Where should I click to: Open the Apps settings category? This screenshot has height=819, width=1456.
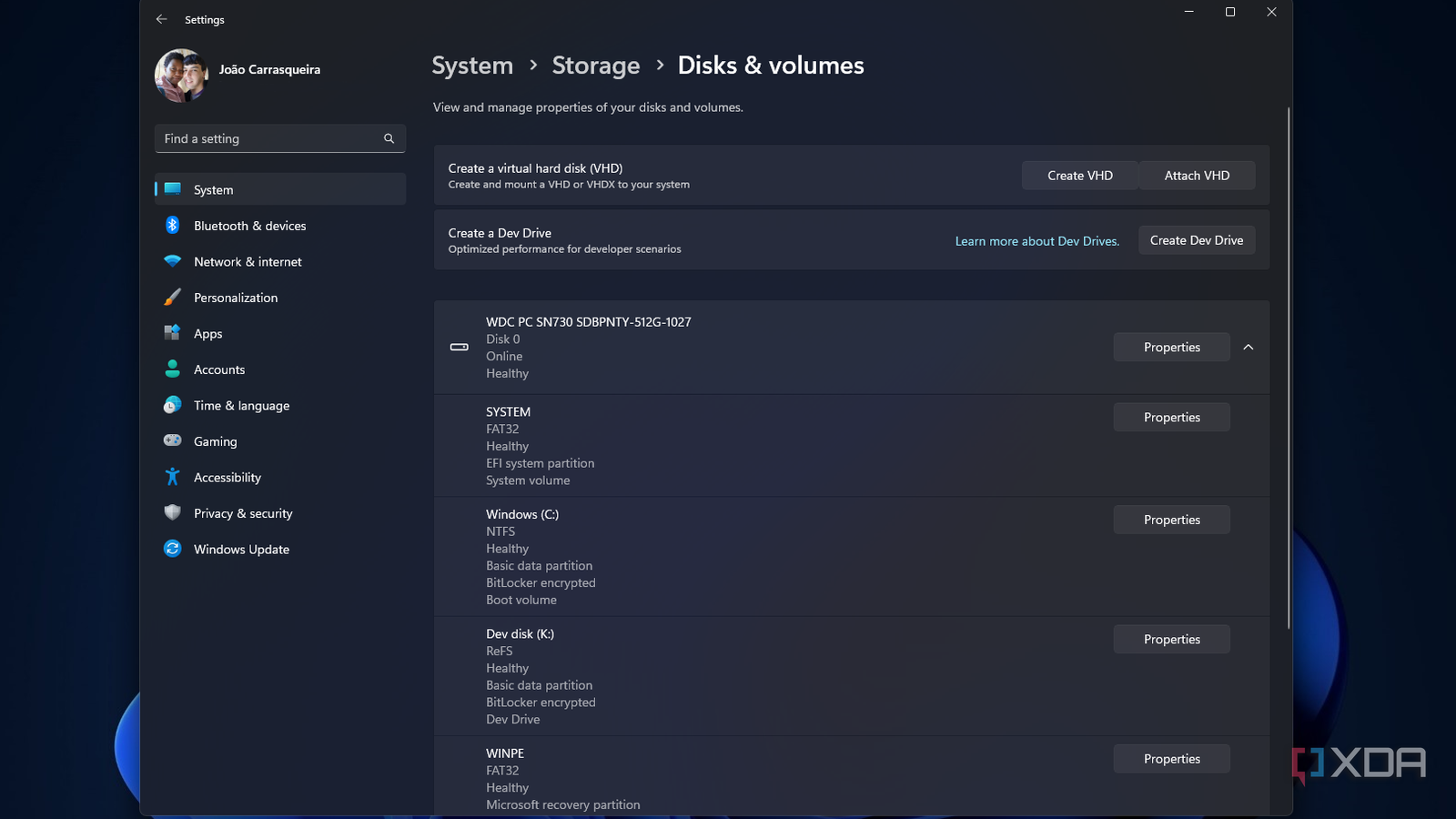point(208,334)
